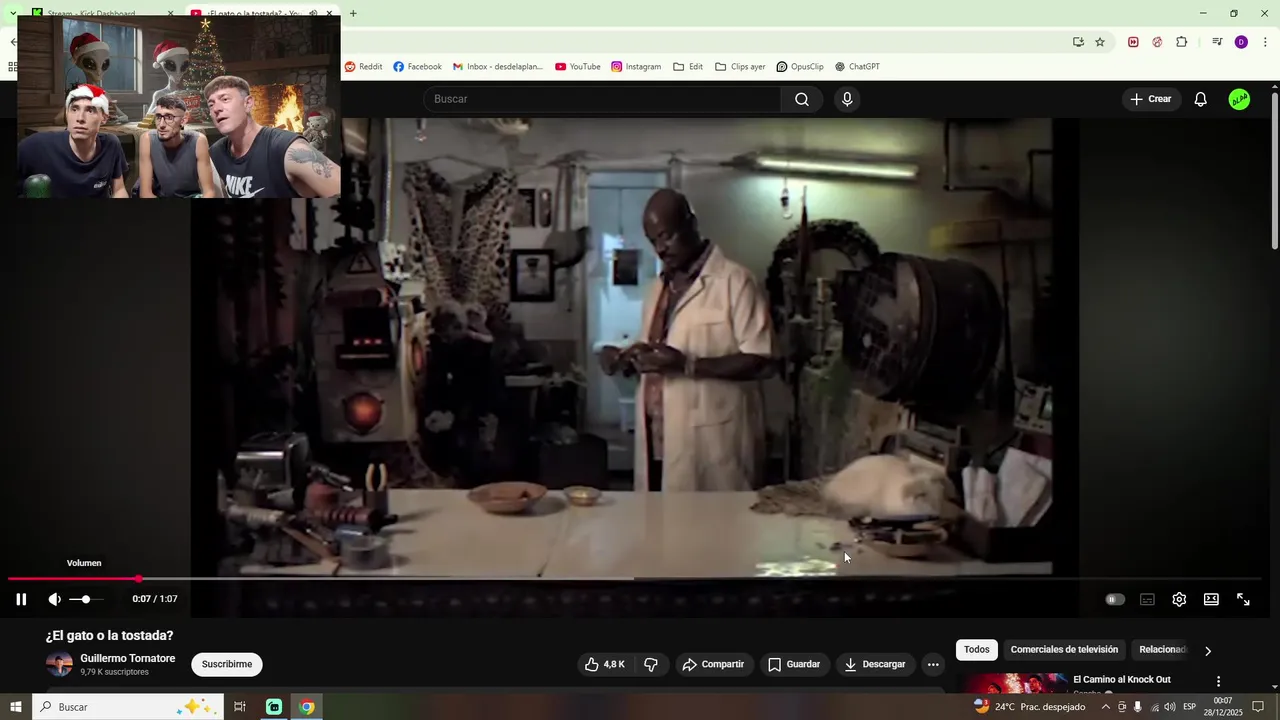
Task: Open the system volume tray icon
Action: coord(1169,707)
